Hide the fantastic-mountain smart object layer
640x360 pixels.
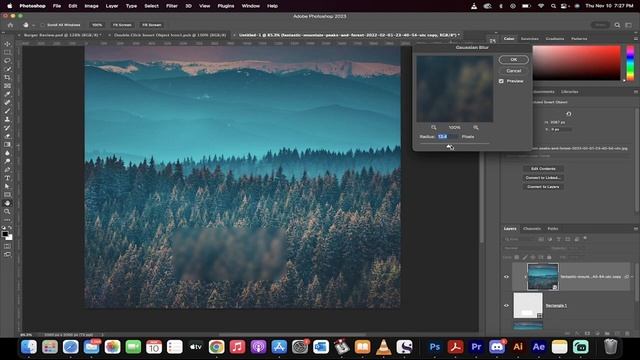pos(507,277)
